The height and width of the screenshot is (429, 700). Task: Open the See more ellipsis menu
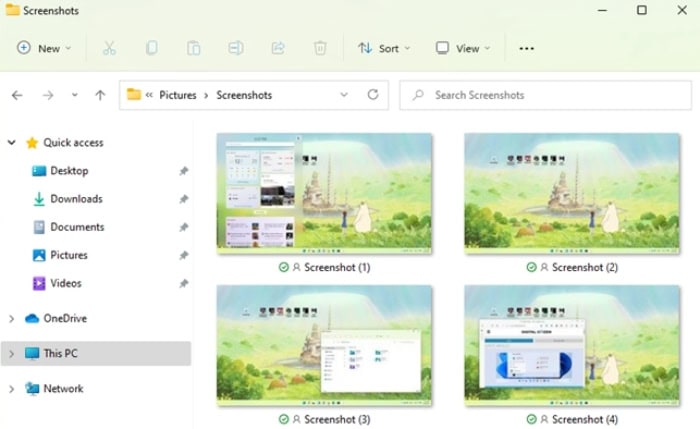click(x=526, y=48)
